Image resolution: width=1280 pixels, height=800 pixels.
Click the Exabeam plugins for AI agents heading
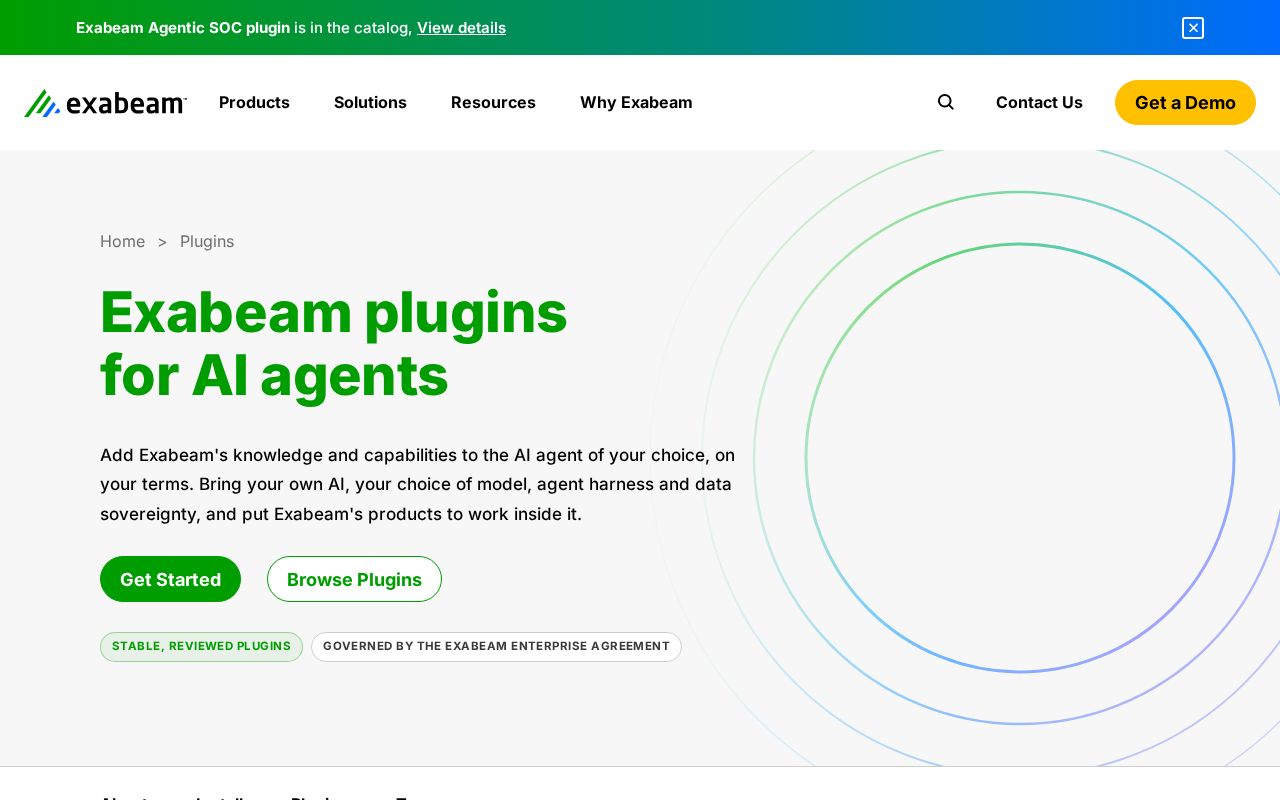(333, 343)
